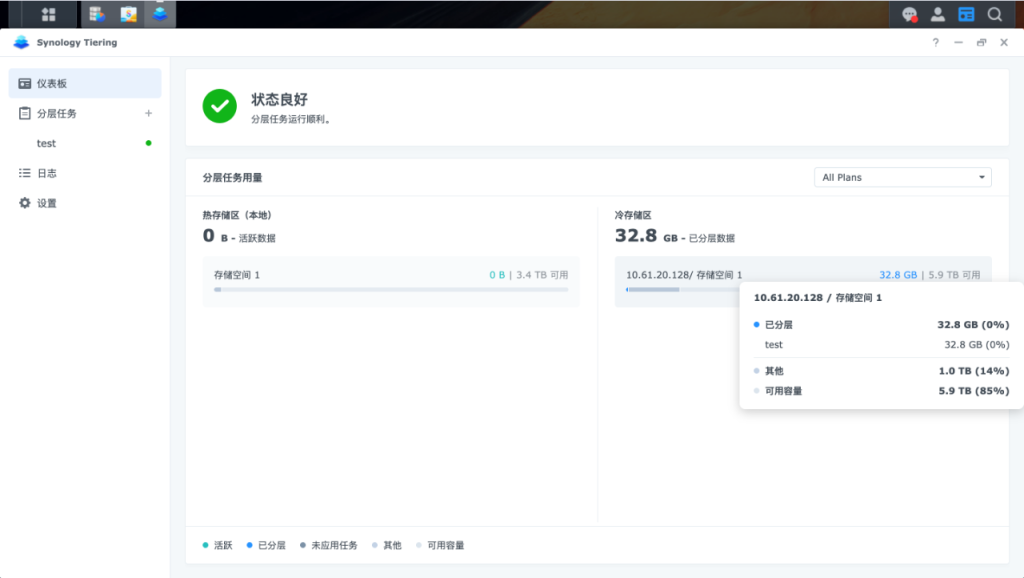Open the DSM main menu grid icon
The height and width of the screenshot is (578, 1024).
(48, 14)
